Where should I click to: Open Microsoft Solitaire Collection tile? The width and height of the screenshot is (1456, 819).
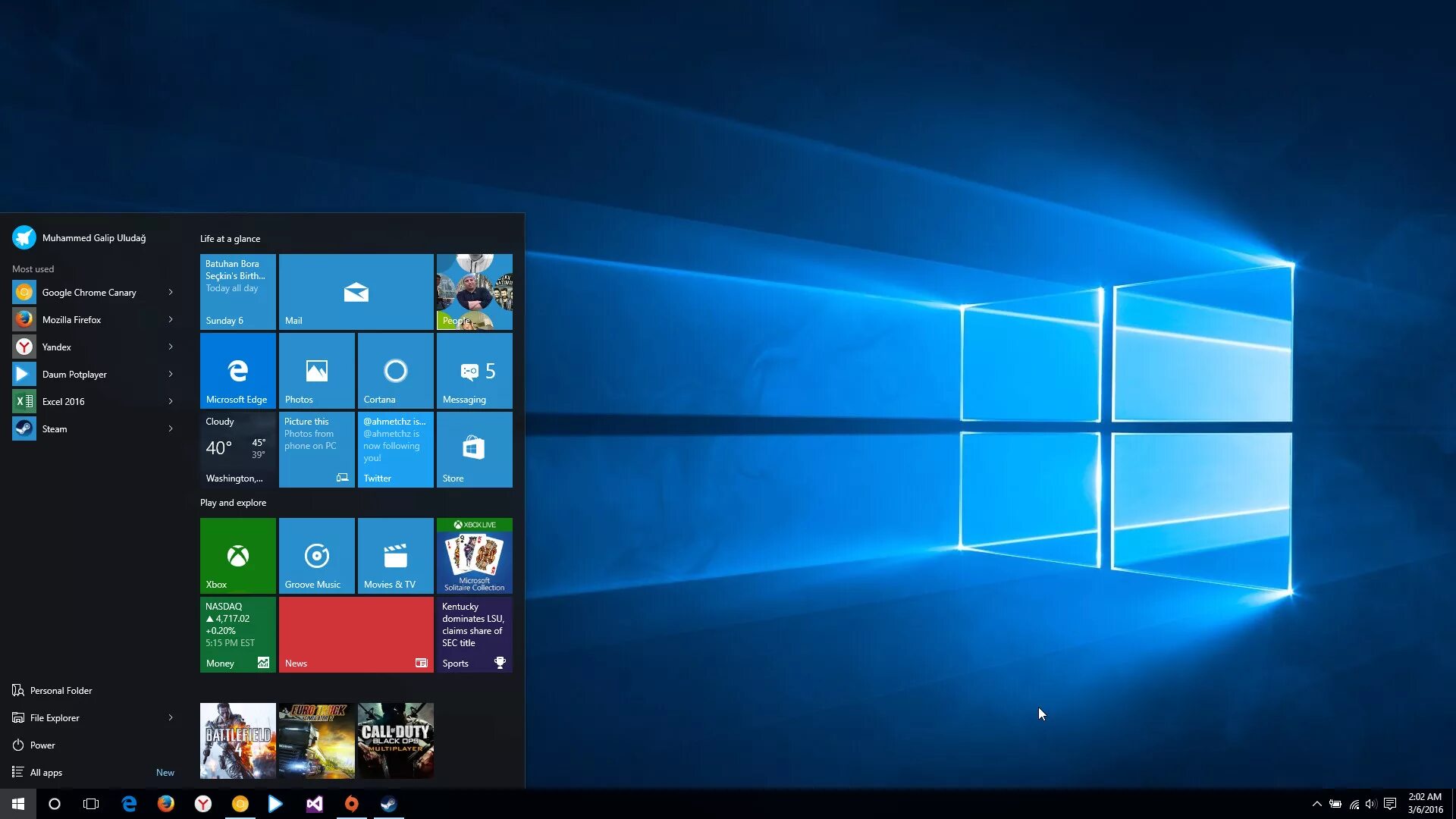[x=474, y=555]
